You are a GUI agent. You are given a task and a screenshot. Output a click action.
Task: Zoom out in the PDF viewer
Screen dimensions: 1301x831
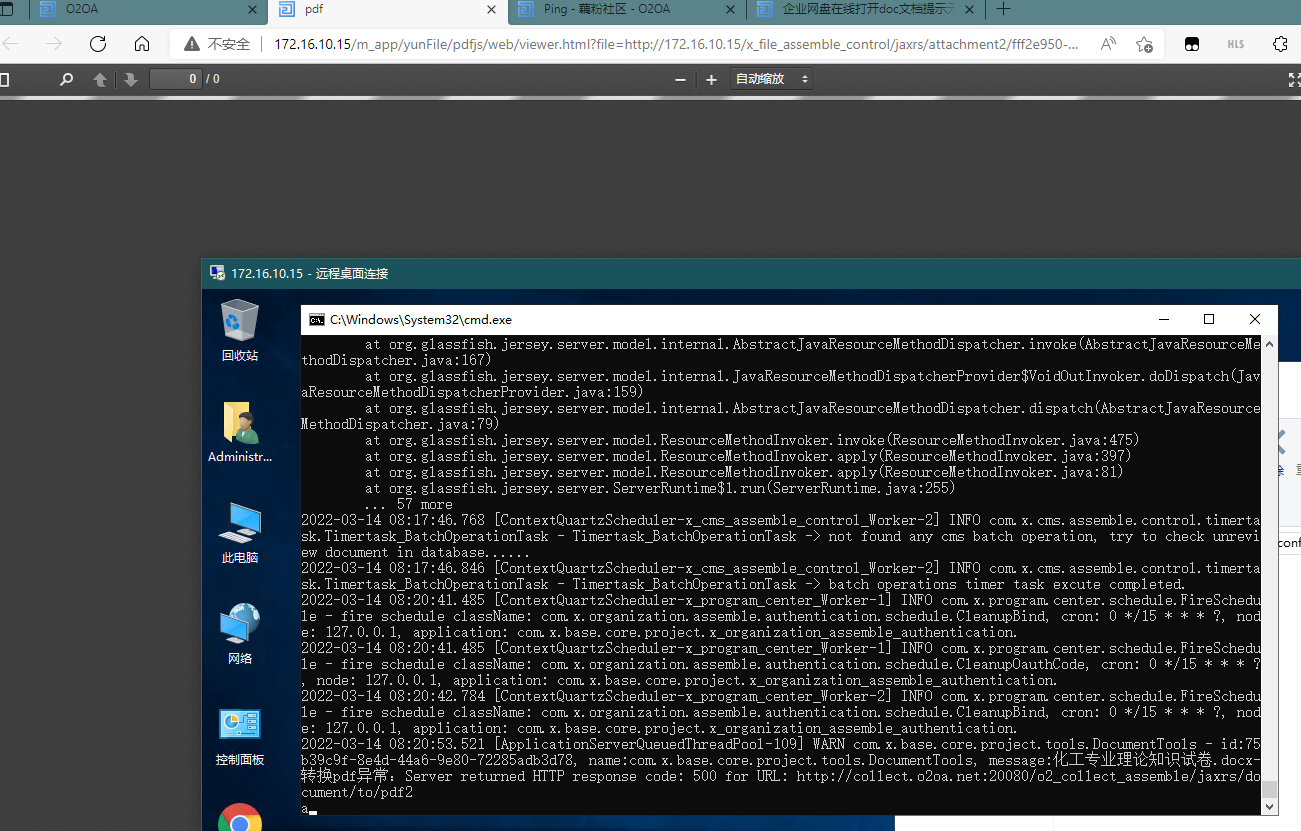(681, 79)
